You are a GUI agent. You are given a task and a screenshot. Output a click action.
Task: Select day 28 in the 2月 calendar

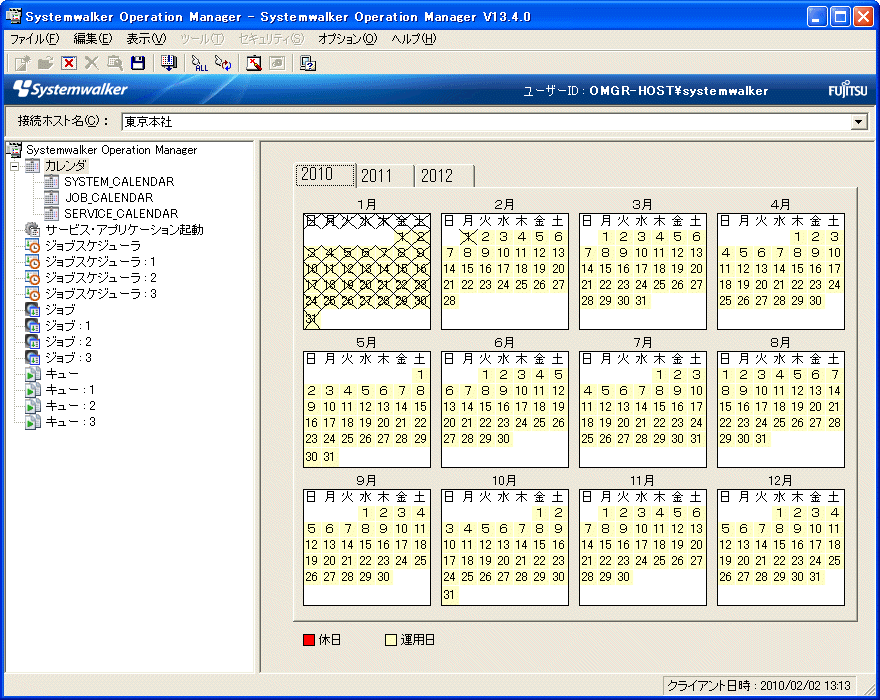450,301
